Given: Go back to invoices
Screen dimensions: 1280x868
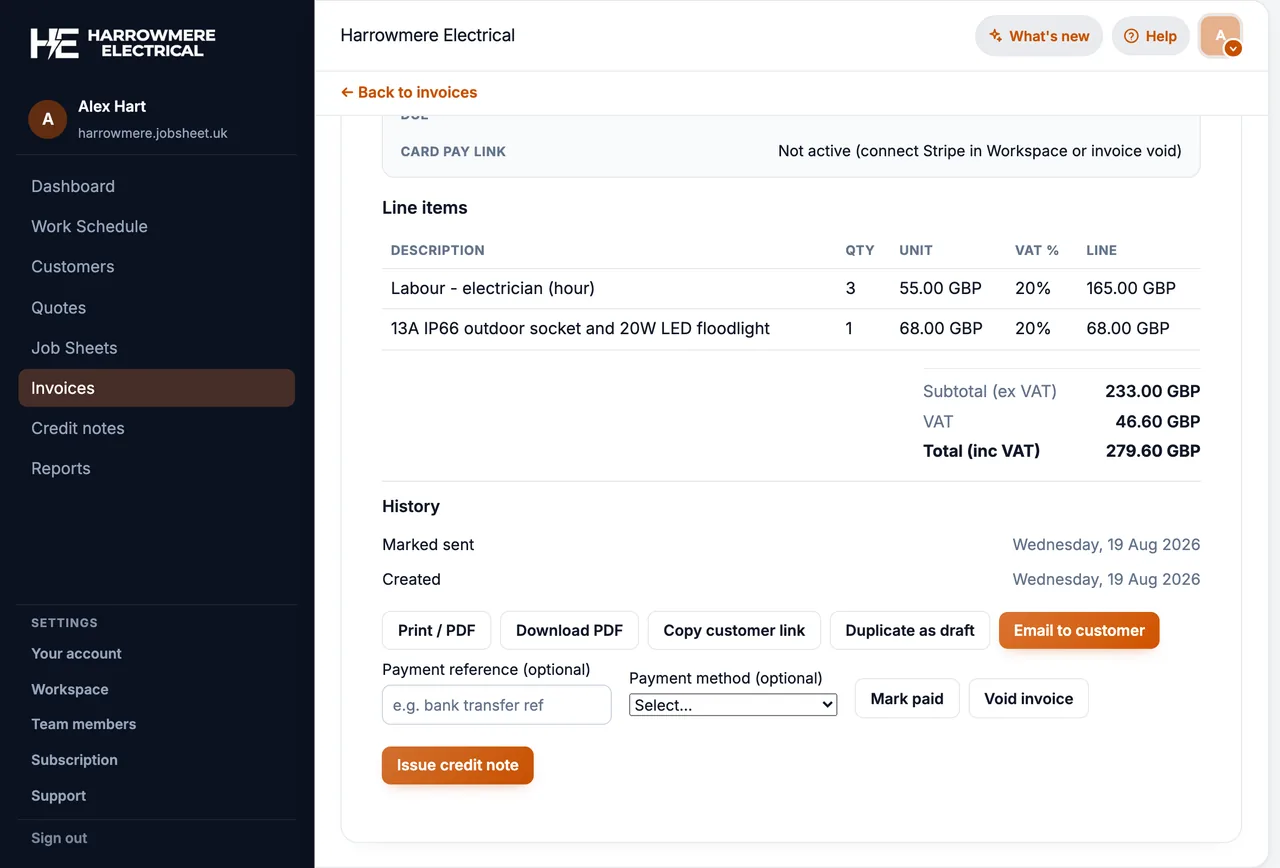Looking at the screenshot, I should tap(409, 92).
